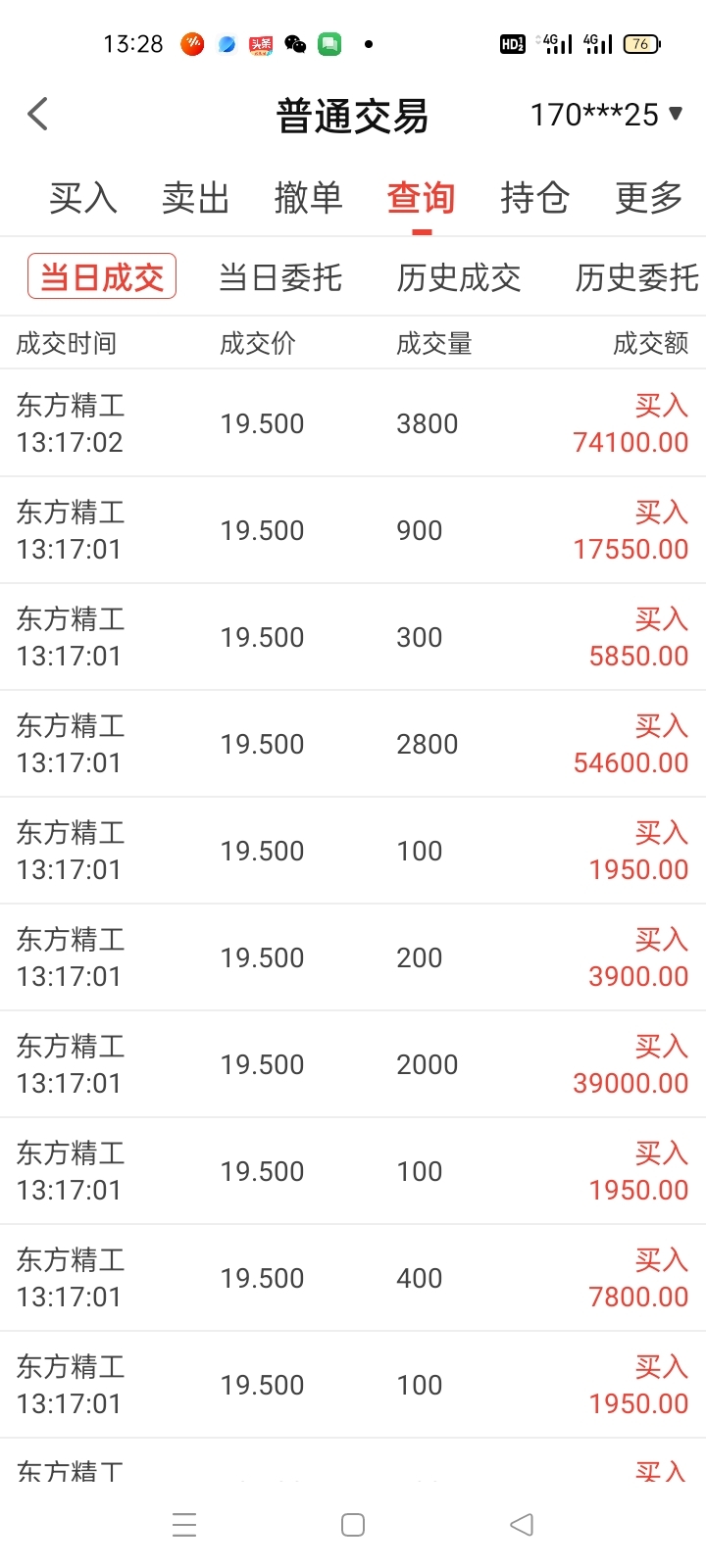Sort by the 成交额 column header
This screenshot has width=706, height=1568.
tap(650, 343)
